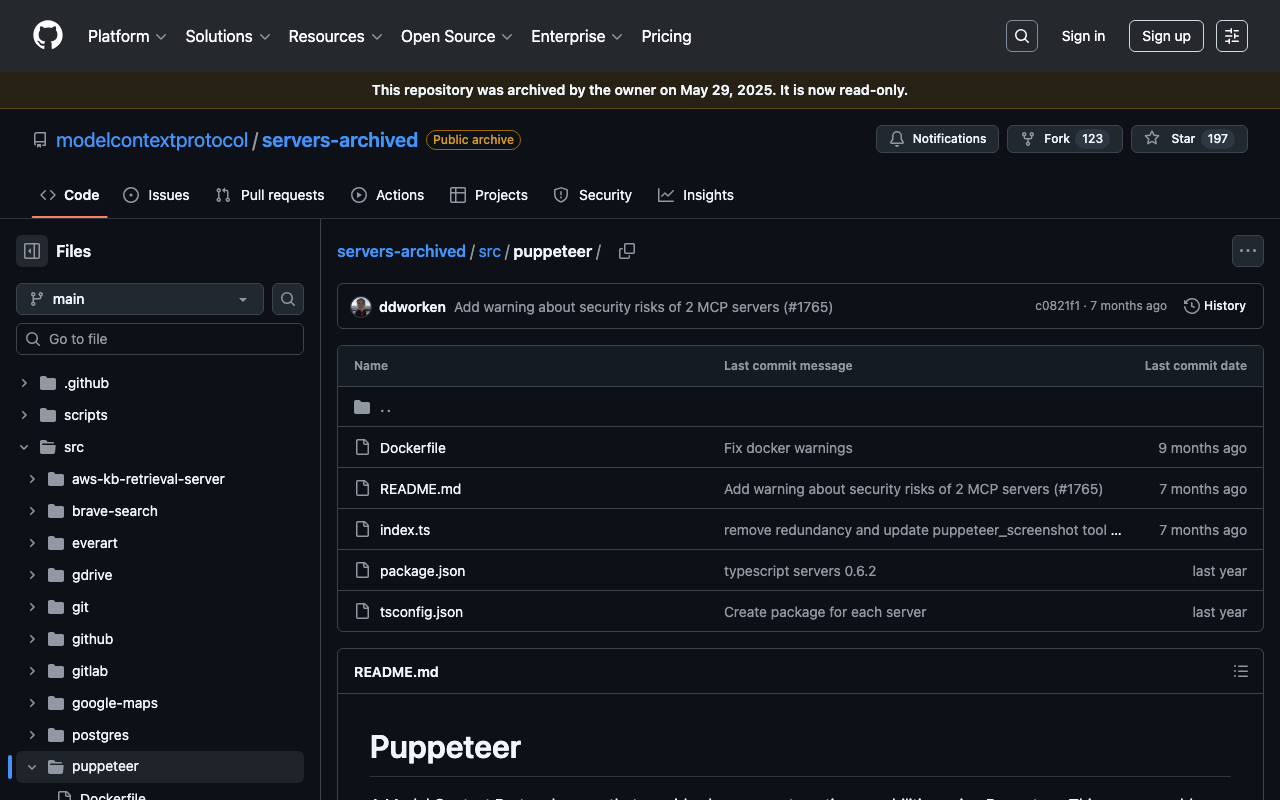The height and width of the screenshot is (800, 1280).
Task: Collapse the src folder tree
Action: pyautogui.click(x=25, y=447)
